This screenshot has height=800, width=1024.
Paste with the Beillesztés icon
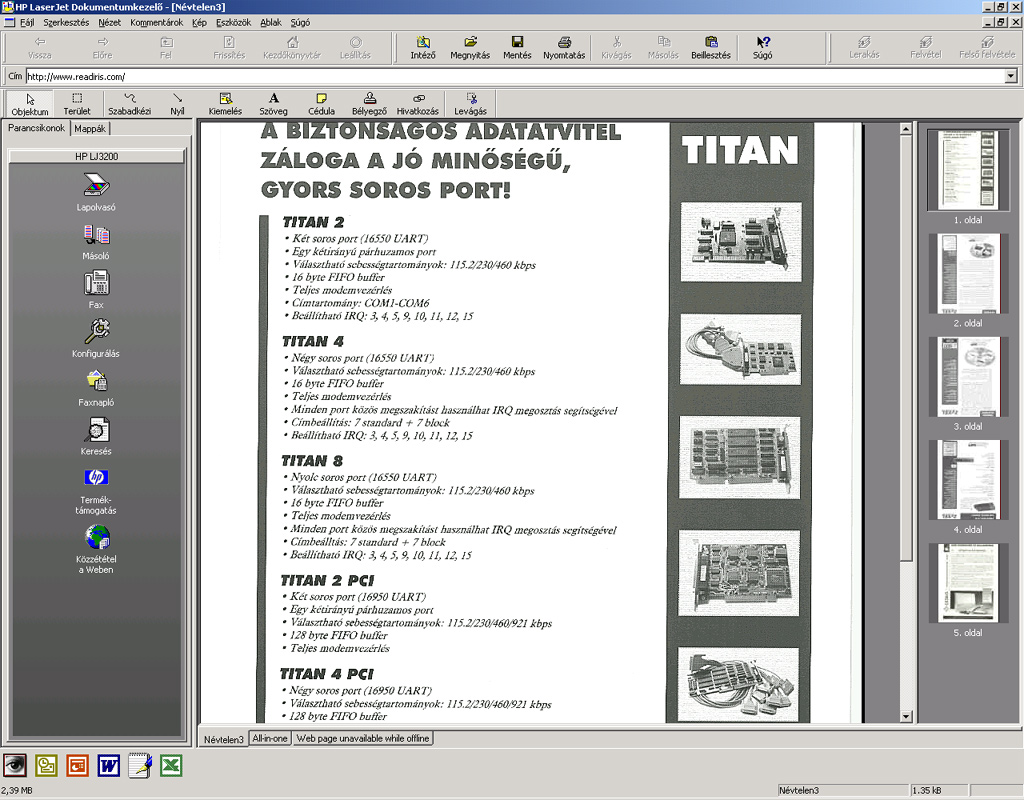coord(711,48)
